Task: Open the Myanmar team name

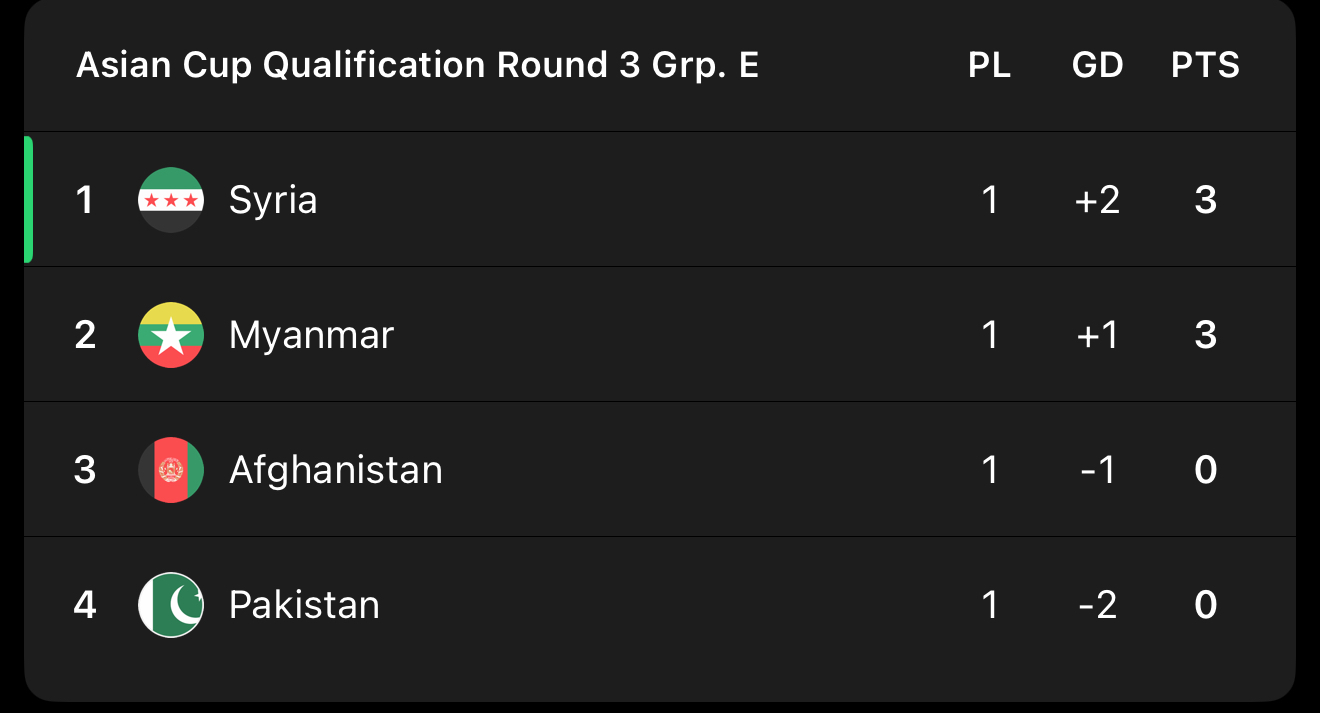Action: [x=311, y=335]
